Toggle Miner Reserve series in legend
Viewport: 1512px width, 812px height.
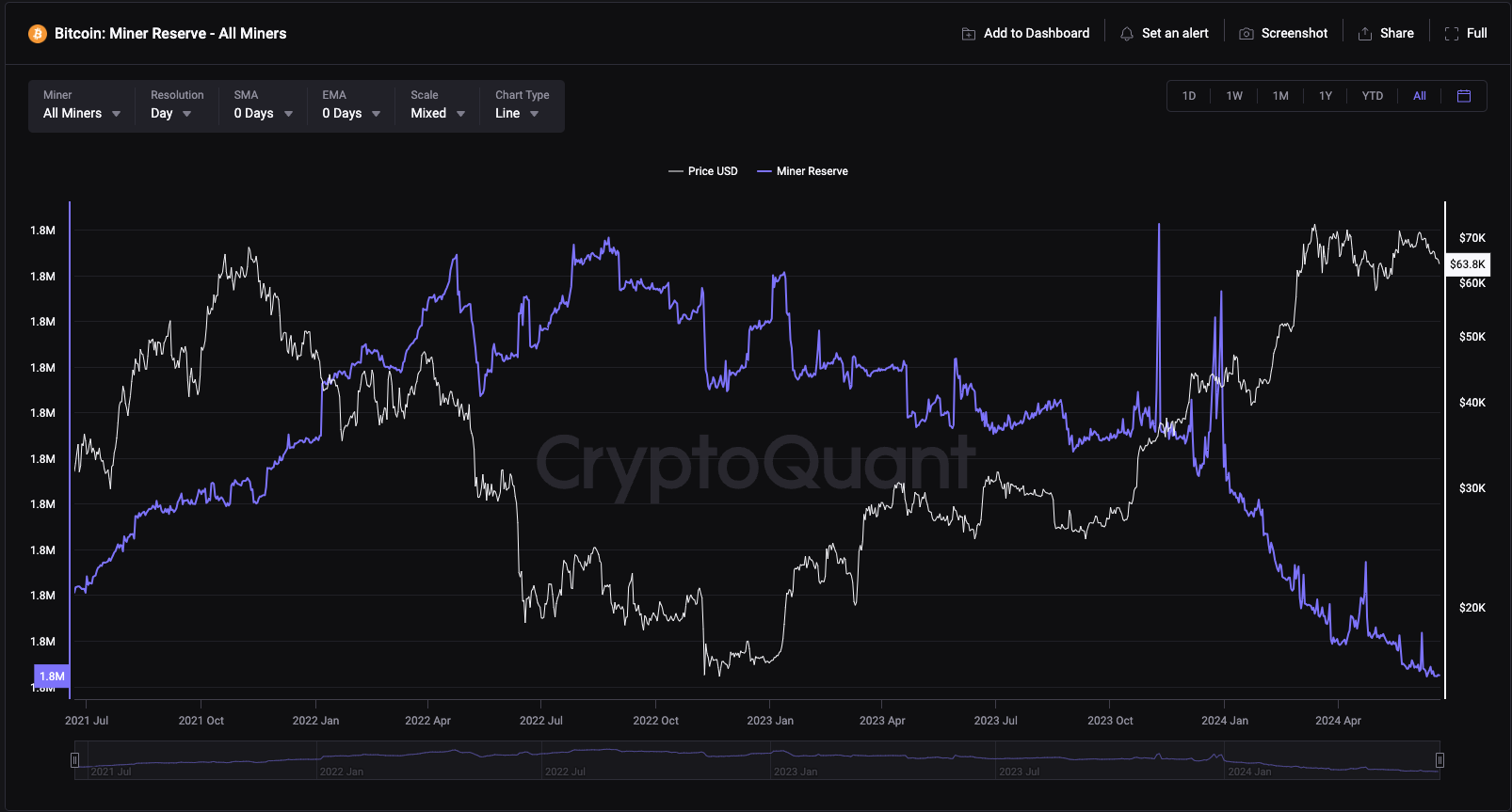(x=803, y=171)
